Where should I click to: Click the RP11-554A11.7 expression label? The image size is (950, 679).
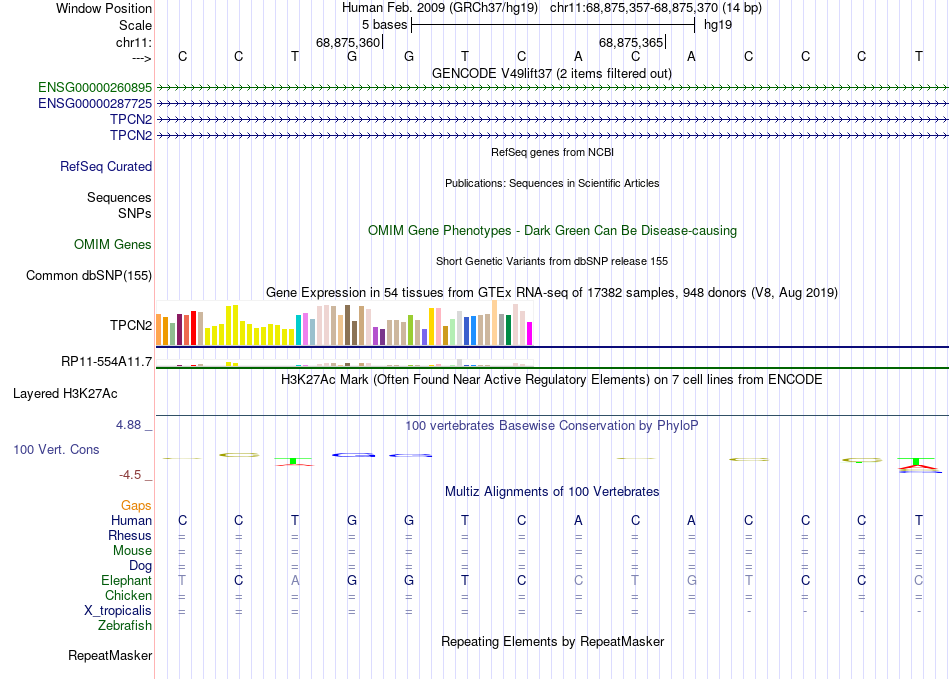(x=107, y=362)
